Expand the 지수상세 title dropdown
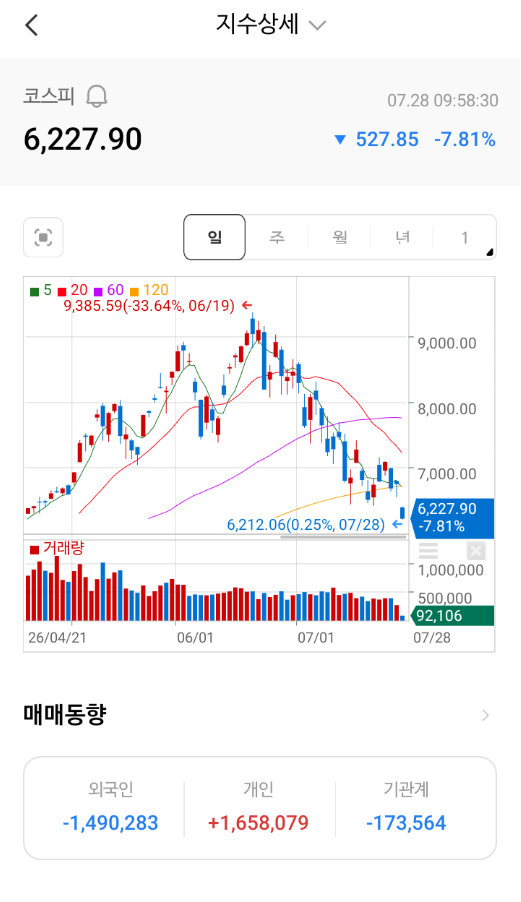The image size is (521, 902). pos(317,25)
